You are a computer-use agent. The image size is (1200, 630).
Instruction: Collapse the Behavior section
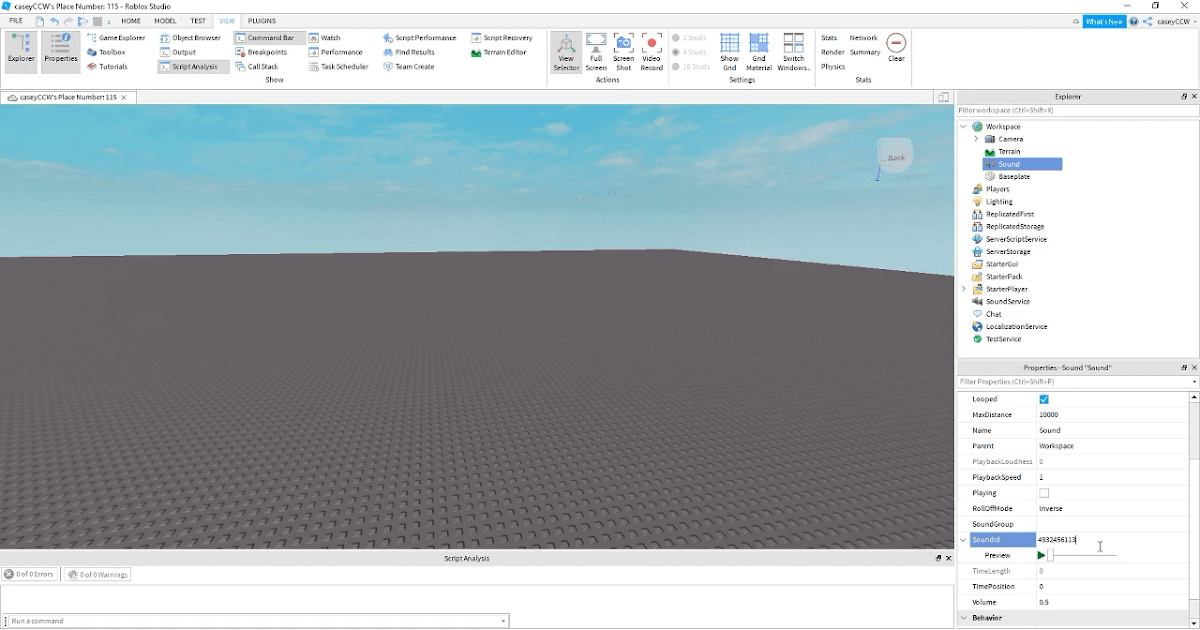964,618
